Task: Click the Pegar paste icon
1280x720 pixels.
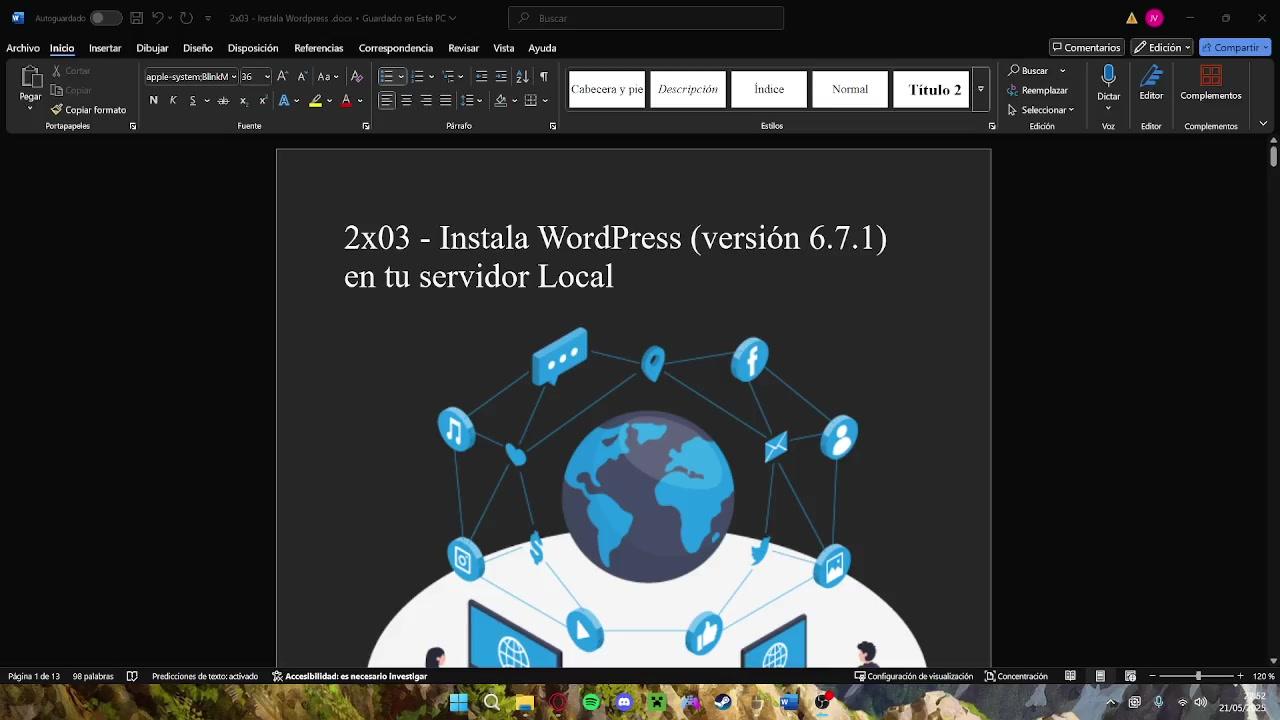Action: click(31, 77)
